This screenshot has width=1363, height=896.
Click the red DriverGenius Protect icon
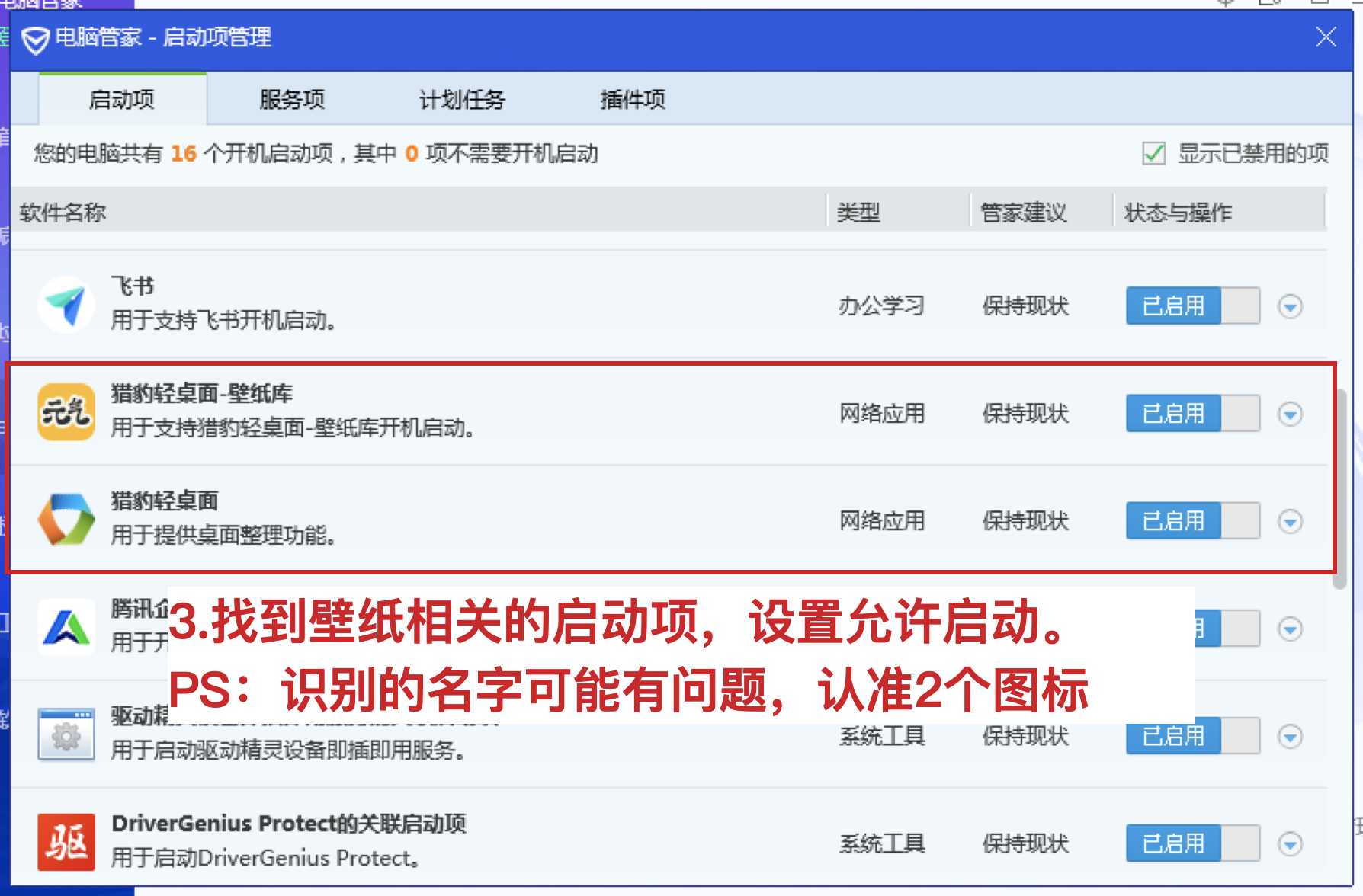pos(66,842)
